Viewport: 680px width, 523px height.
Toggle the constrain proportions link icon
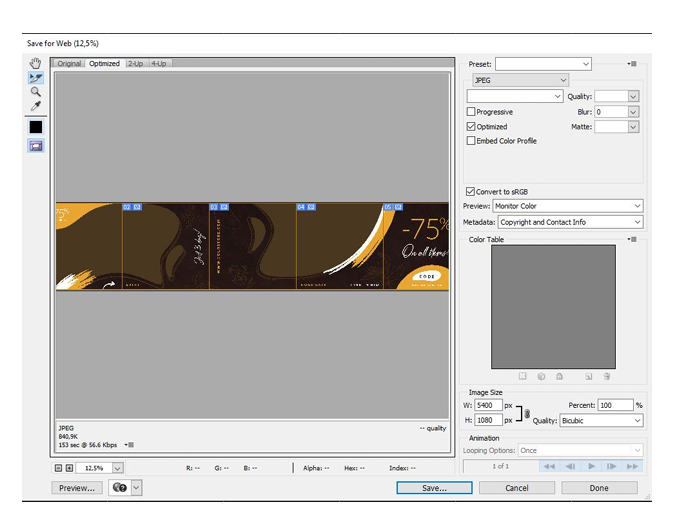tap(527, 413)
